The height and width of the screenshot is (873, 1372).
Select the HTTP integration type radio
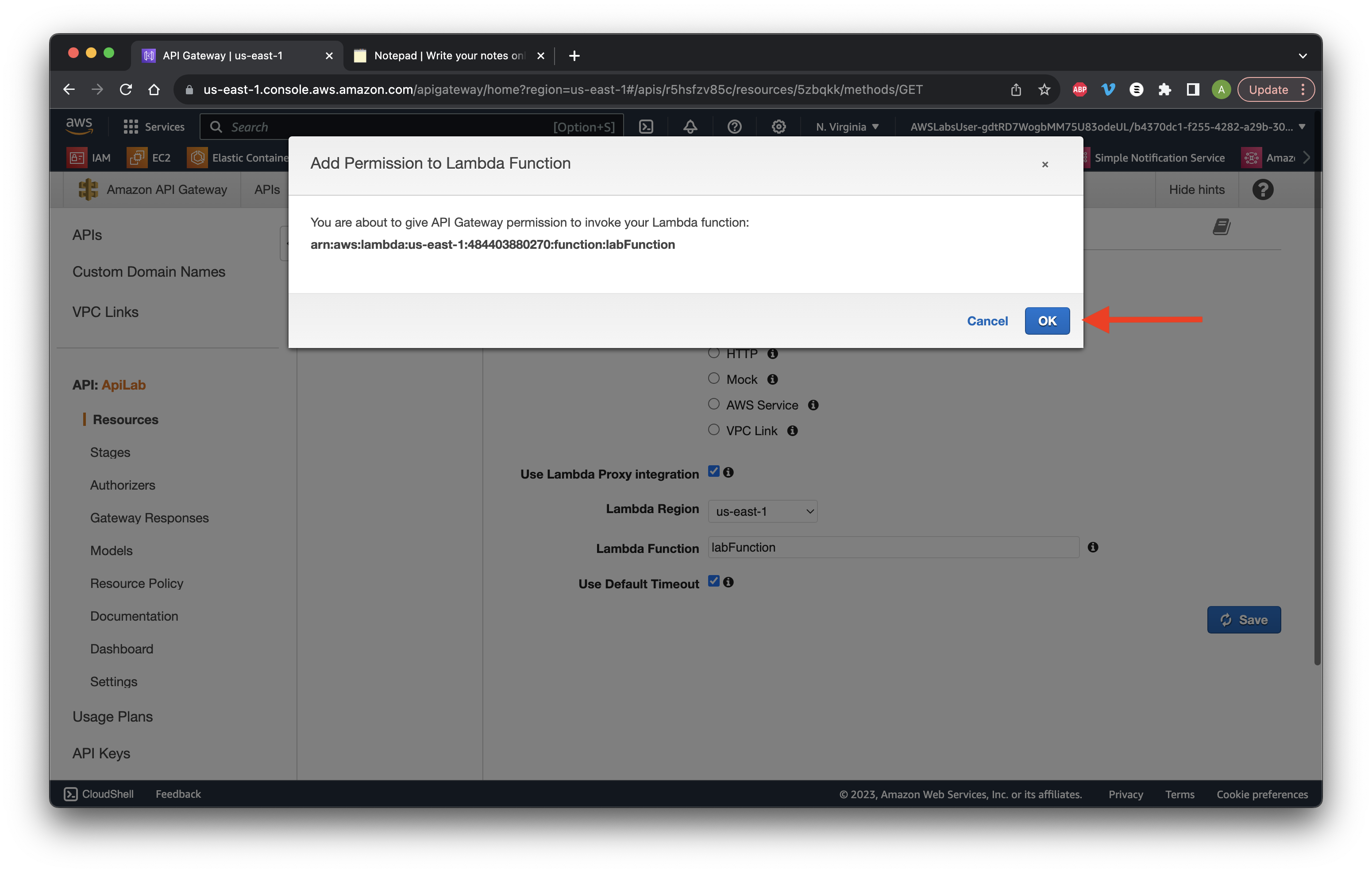pos(713,353)
